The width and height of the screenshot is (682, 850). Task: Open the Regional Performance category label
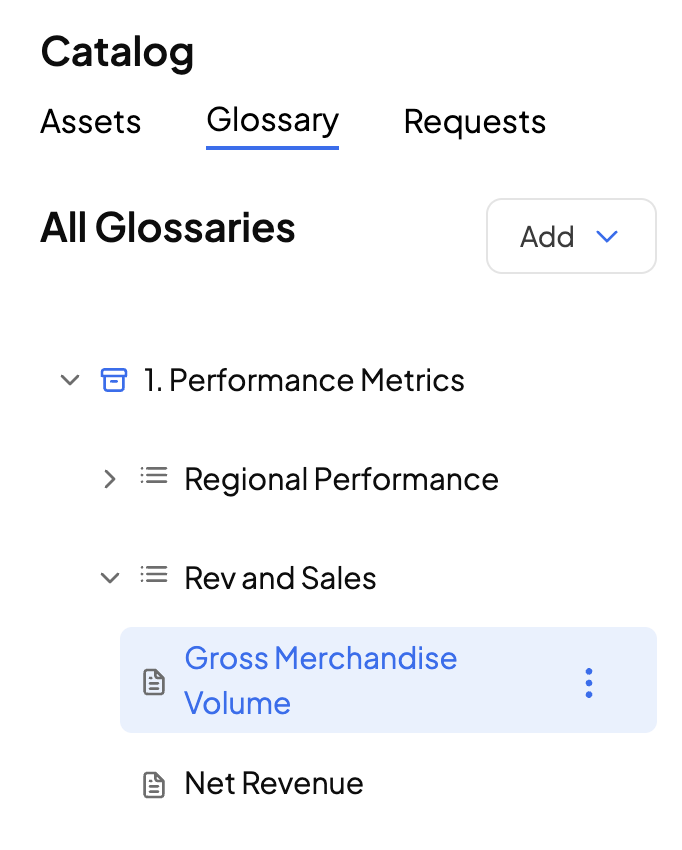coord(342,479)
